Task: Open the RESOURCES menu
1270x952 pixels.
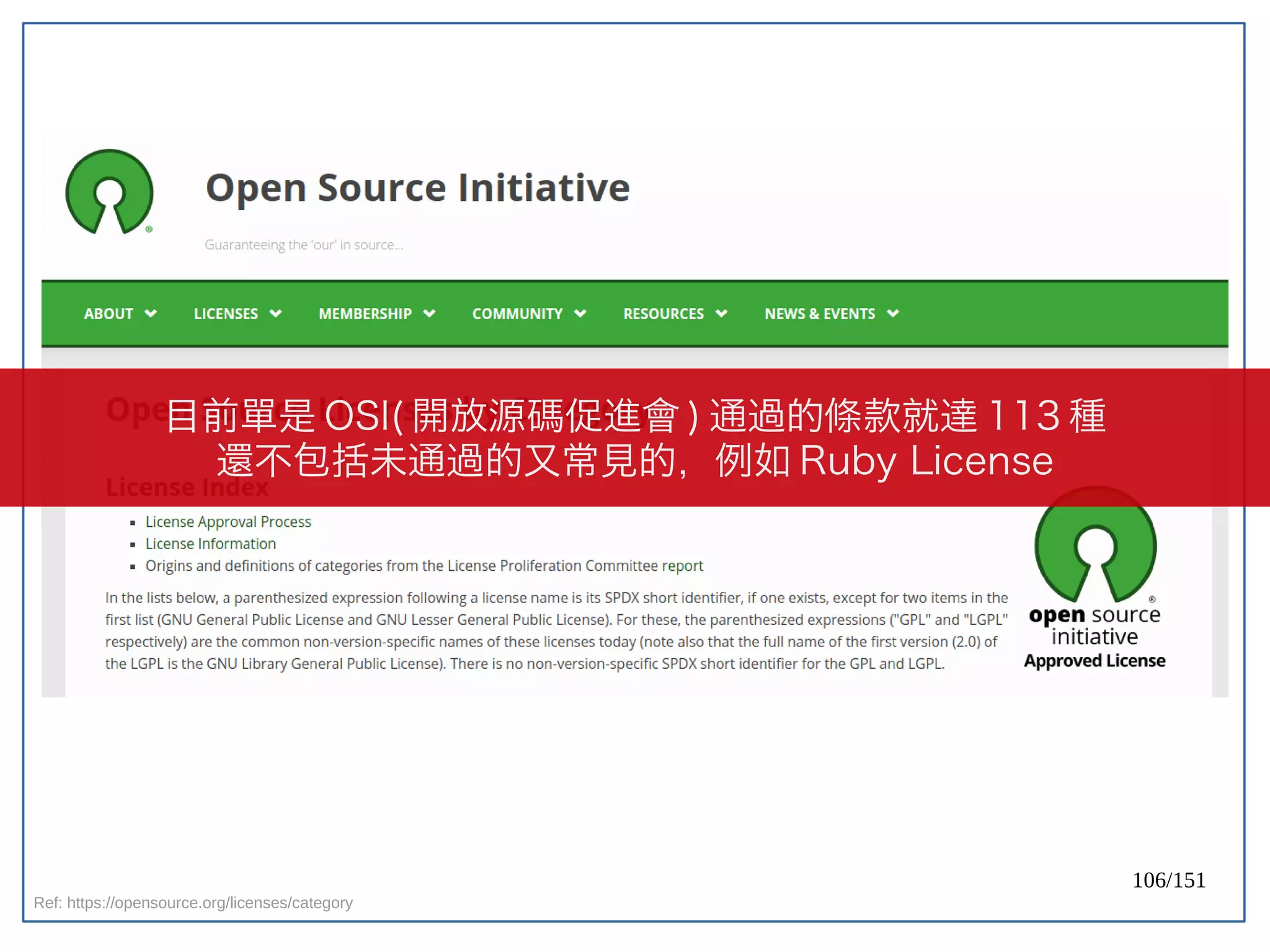Action: tap(664, 314)
